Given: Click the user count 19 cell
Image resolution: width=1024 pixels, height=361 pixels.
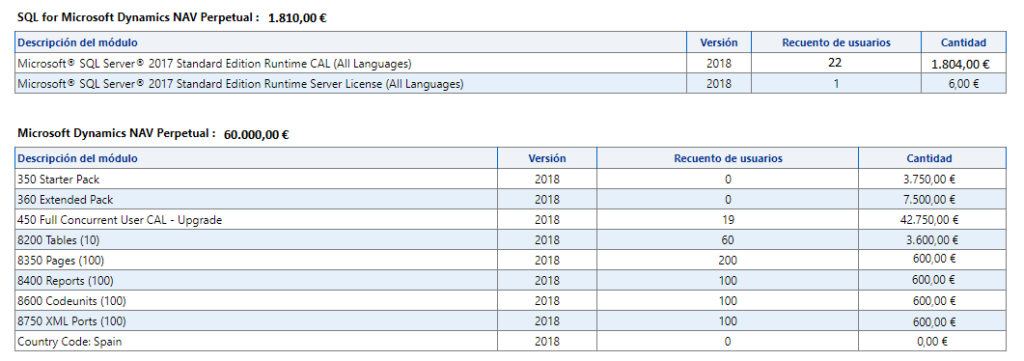Looking at the screenshot, I should pos(728,220).
